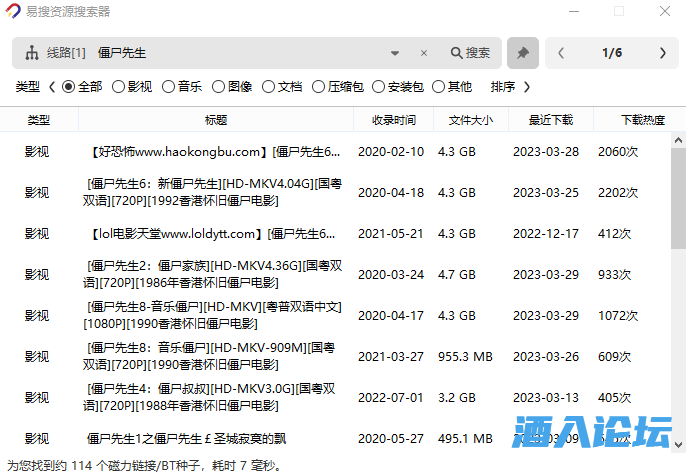Select the 音乐 type radio button
686x474 pixels.
(169, 87)
